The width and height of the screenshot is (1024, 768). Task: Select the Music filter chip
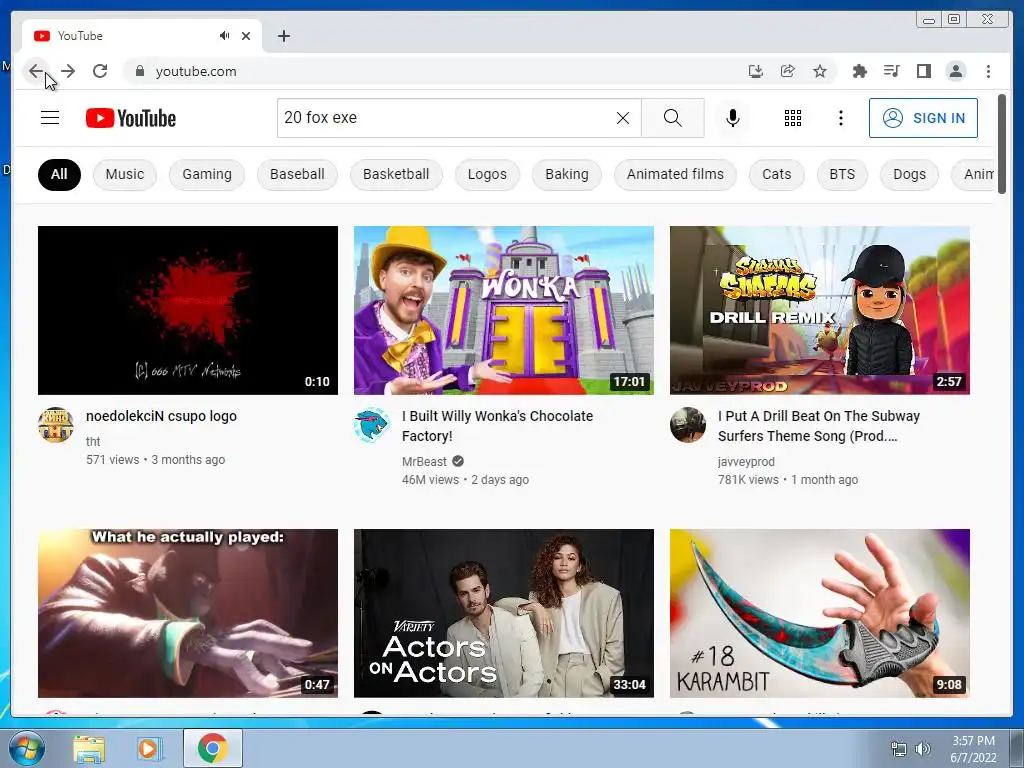point(125,174)
